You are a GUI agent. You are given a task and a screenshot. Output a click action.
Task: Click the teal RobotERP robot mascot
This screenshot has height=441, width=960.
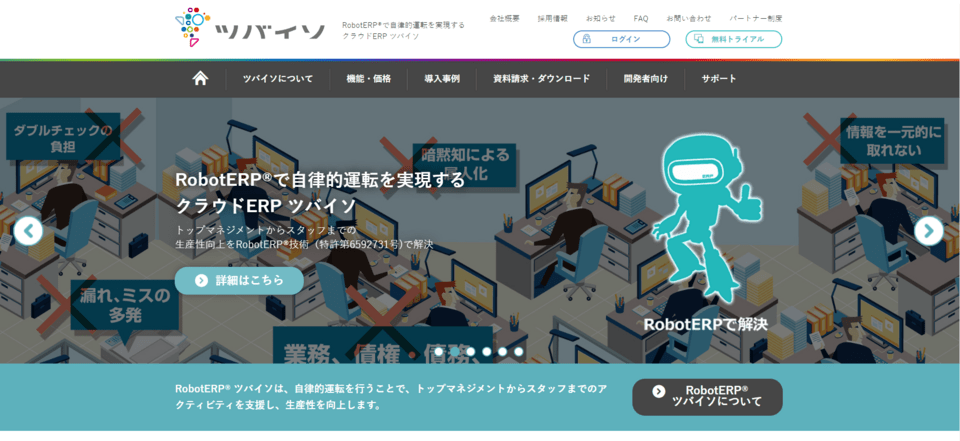708,217
